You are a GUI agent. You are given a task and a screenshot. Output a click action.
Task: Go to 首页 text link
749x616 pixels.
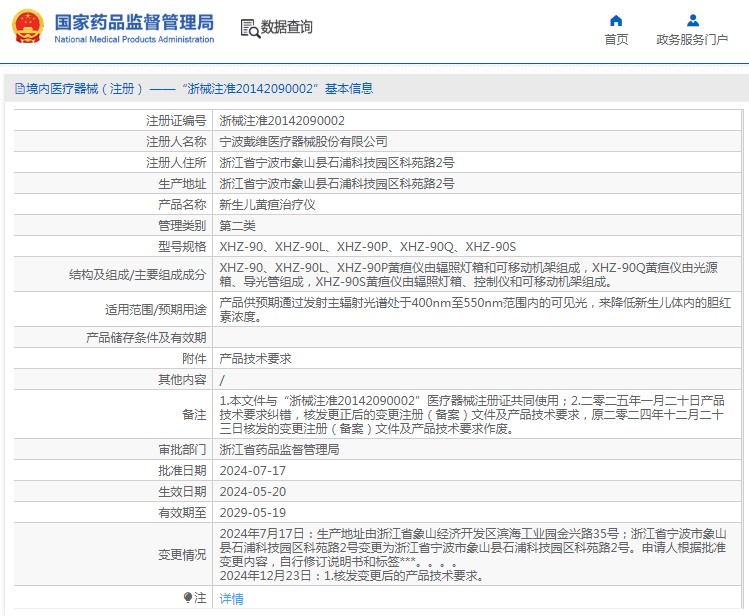point(616,40)
